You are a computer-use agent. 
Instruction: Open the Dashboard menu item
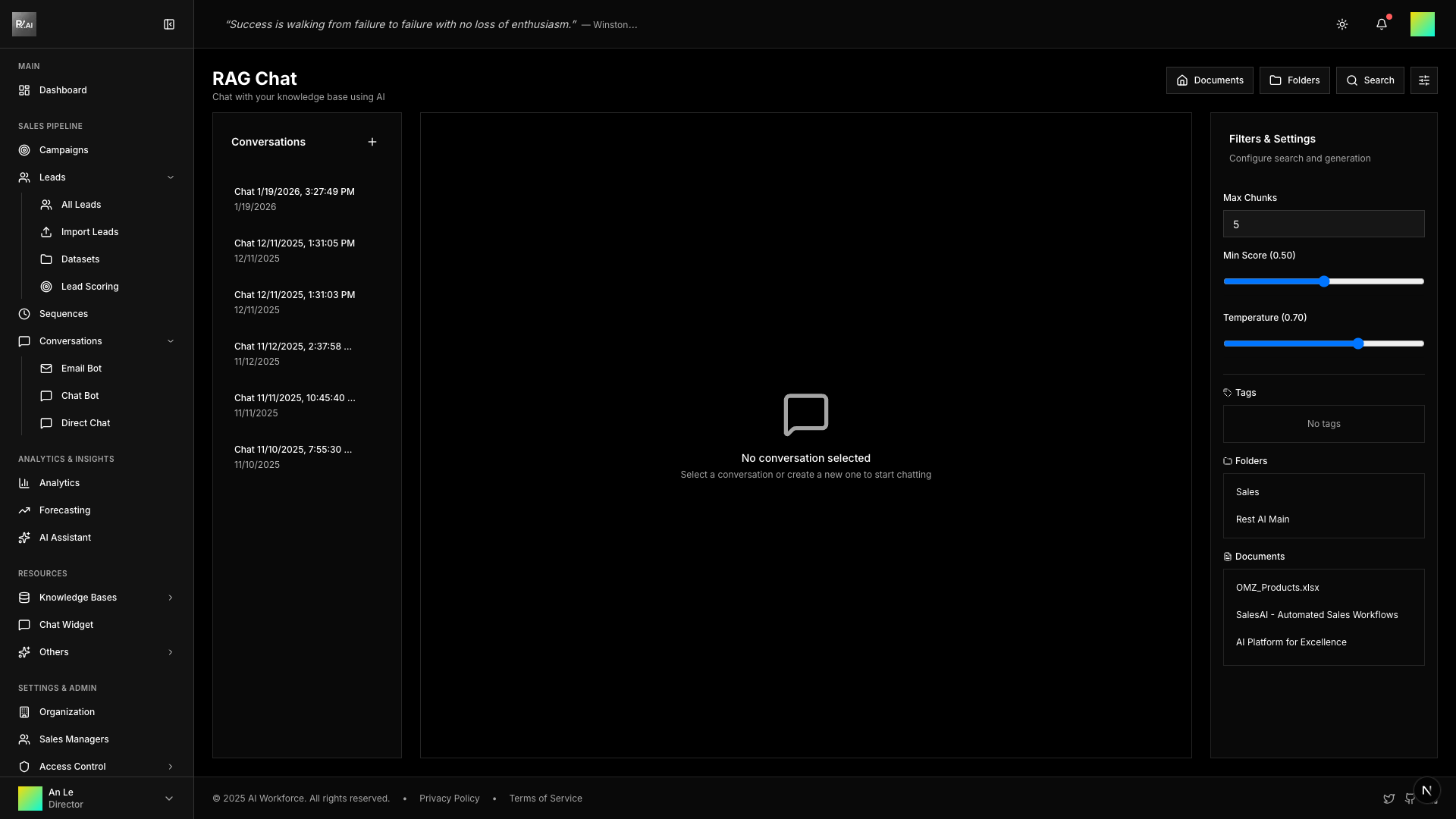(x=63, y=90)
